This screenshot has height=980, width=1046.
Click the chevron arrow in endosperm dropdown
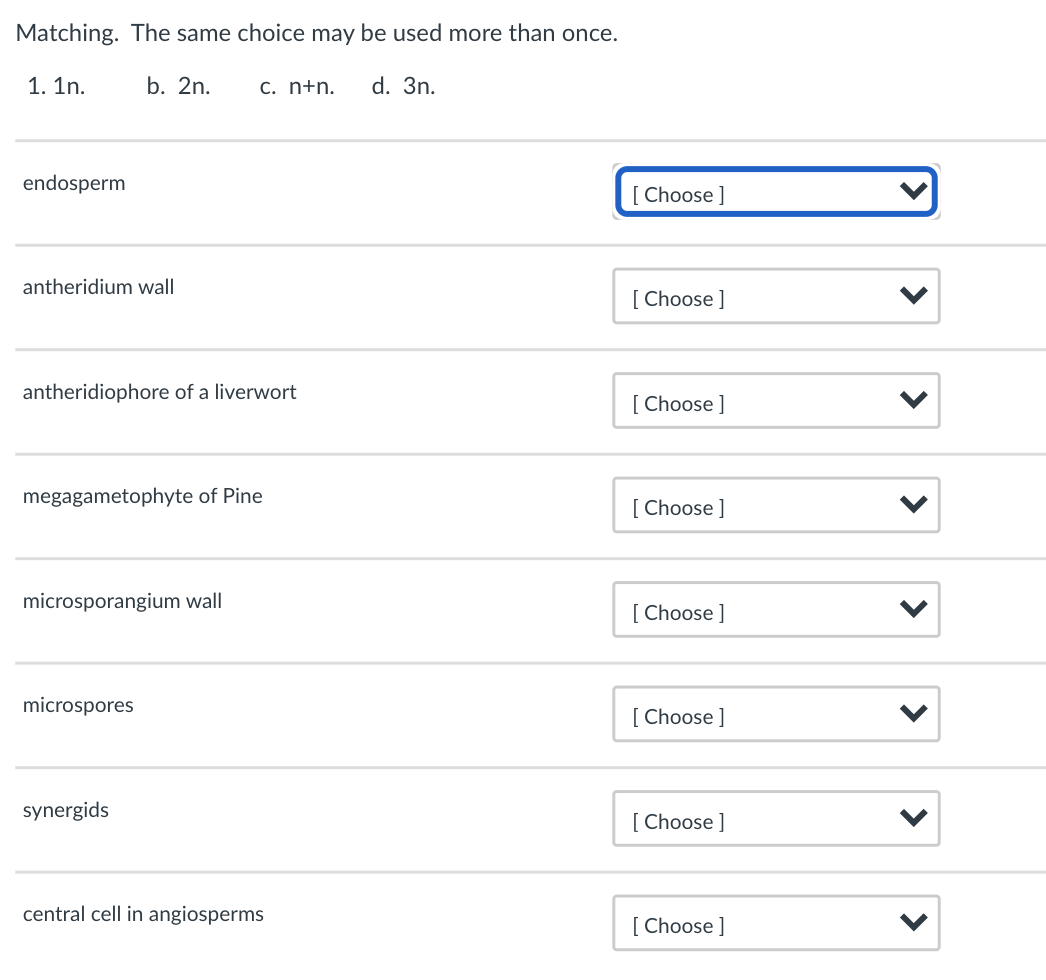click(911, 192)
